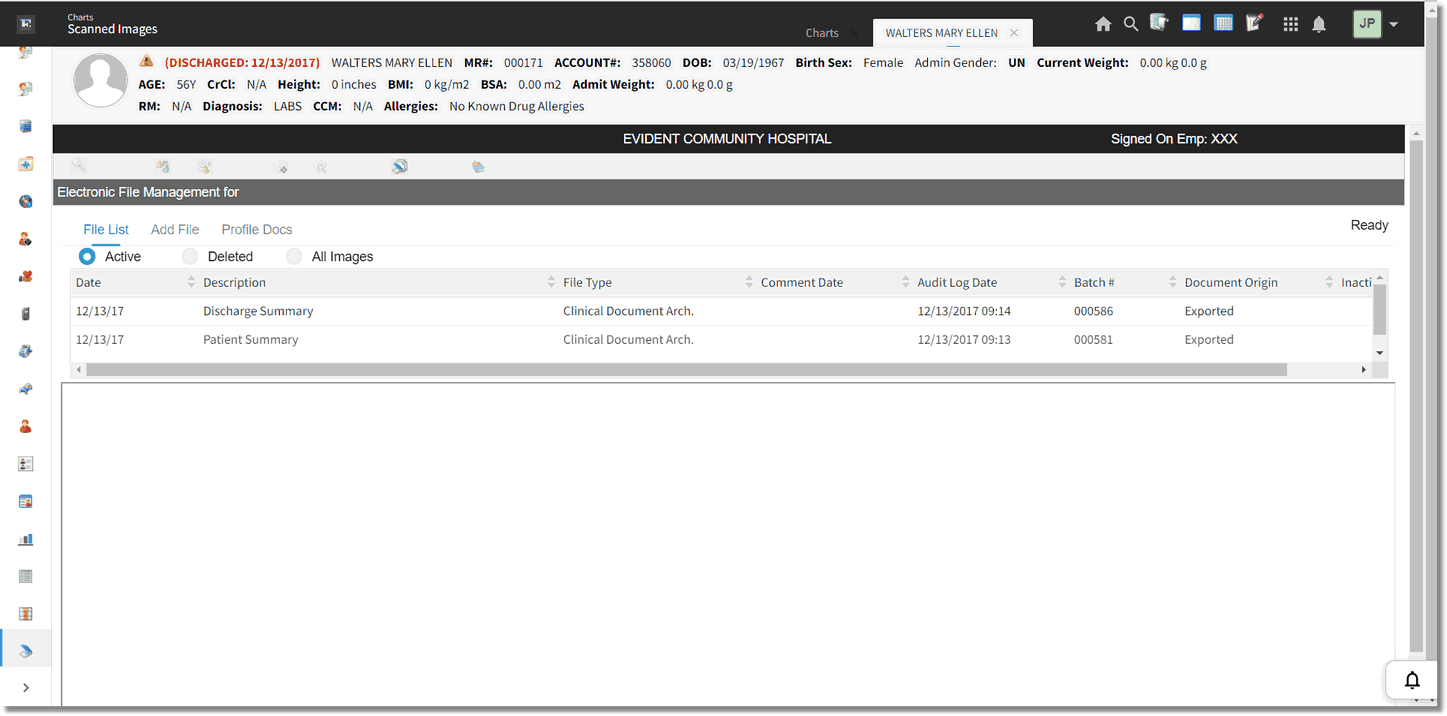The image size is (1447, 716).
Task: Click the warning triangle next to DISCHARGED
Action: (147, 61)
